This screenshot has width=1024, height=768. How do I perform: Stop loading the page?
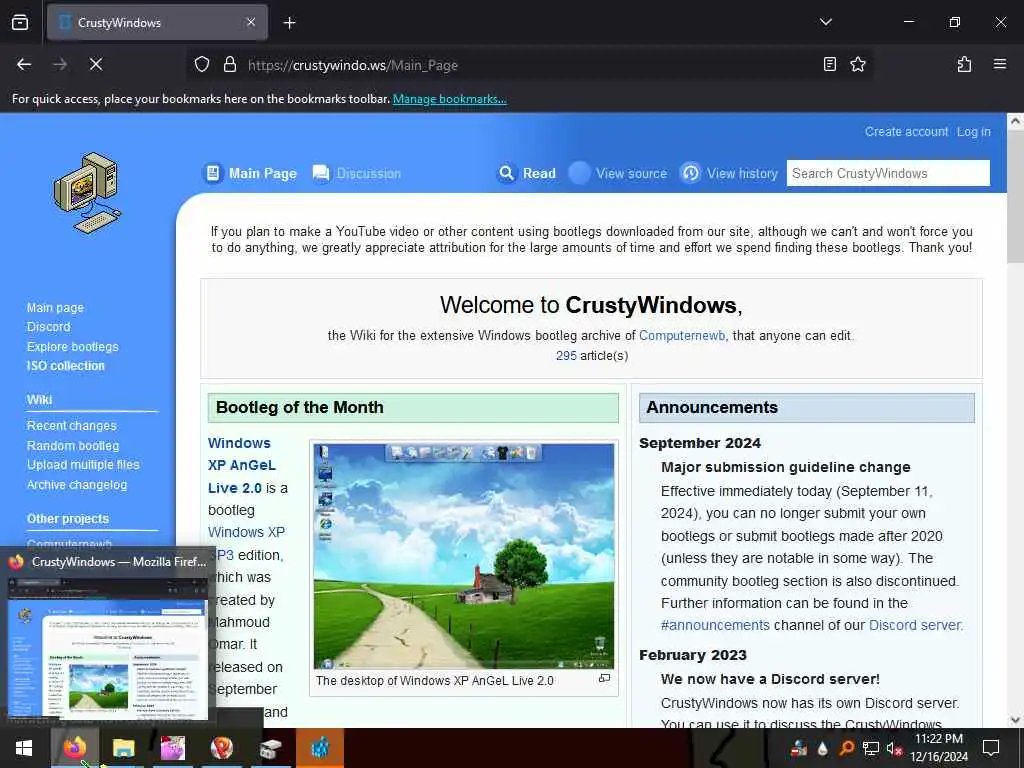pyautogui.click(x=96, y=64)
